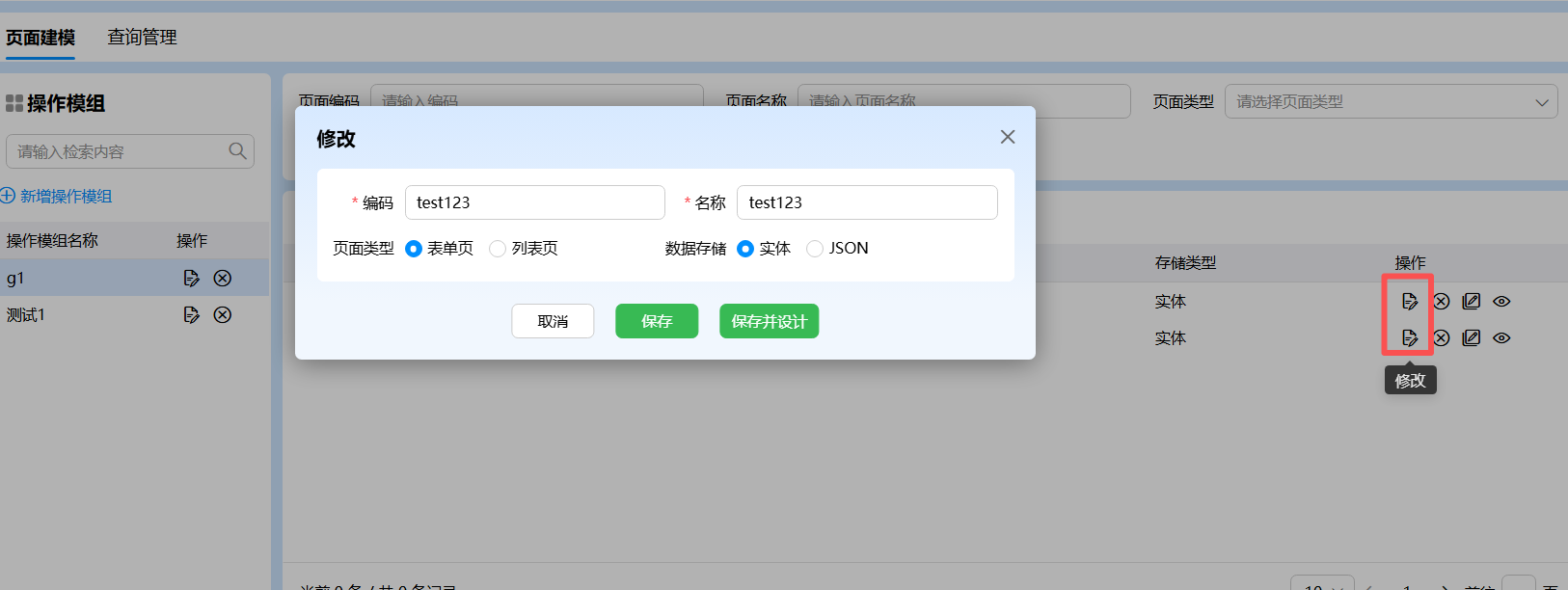
Task: Open design icon in first table row
Action: [1471, 302]
